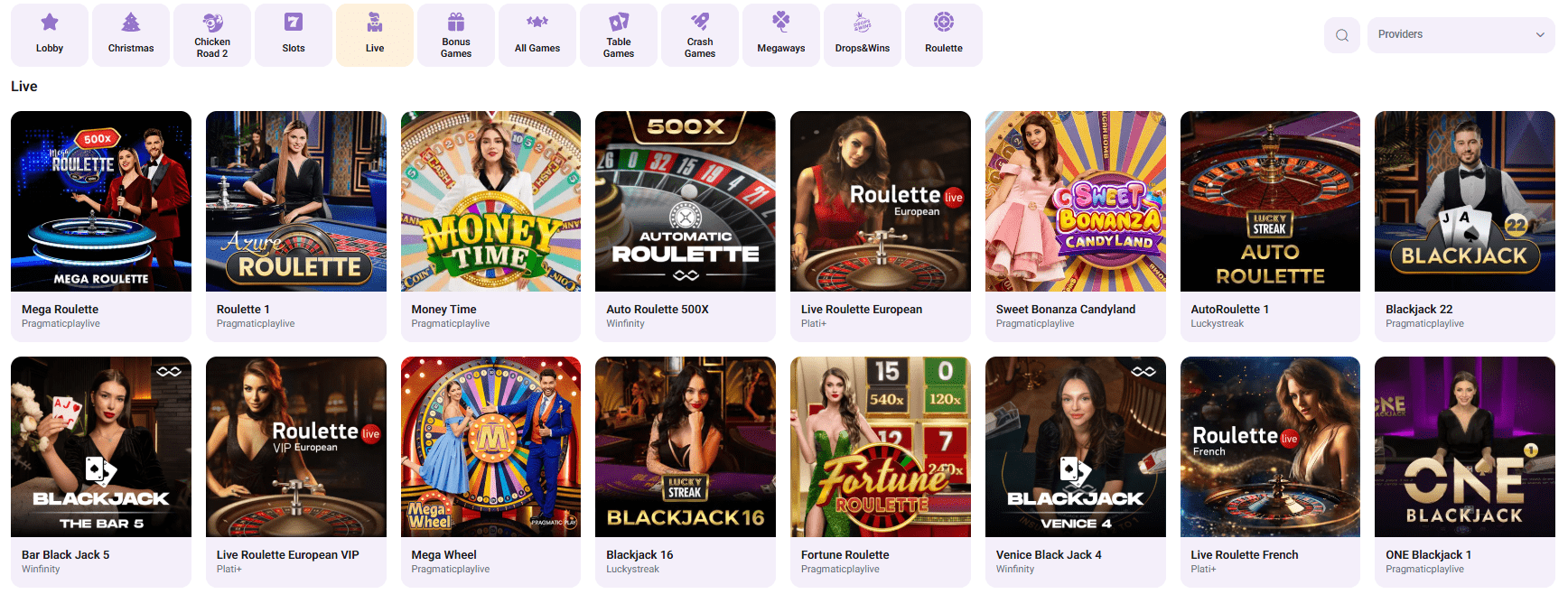Click Fortune Roulette title text
This screenshot has width=1568, height=594.
845,555
